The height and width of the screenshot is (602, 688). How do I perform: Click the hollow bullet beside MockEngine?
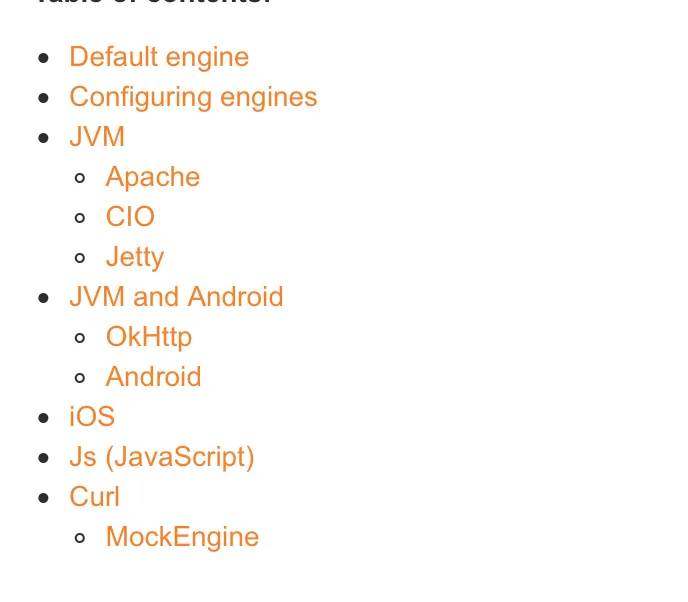click(80, 538)
